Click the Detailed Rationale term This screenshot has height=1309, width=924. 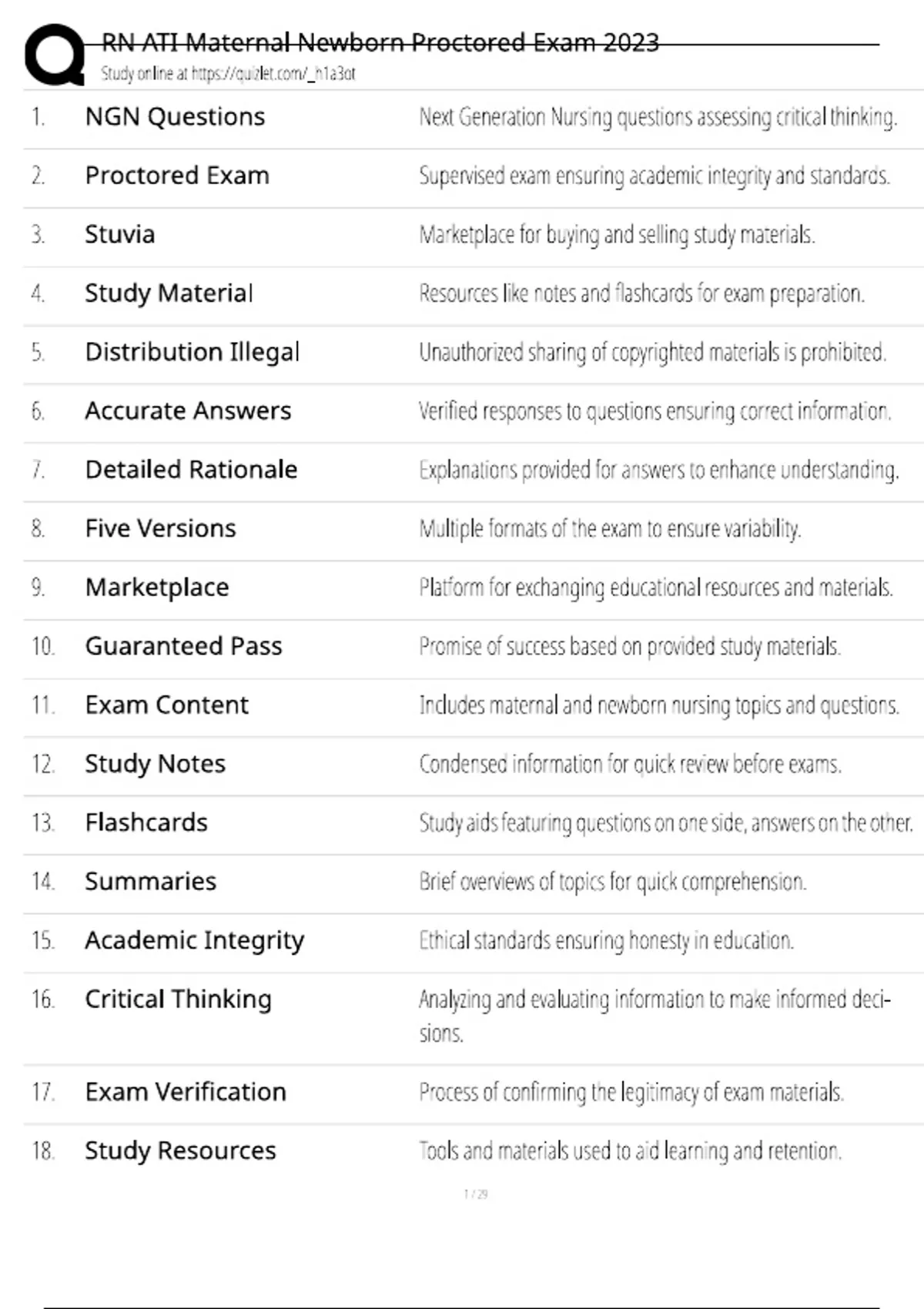[191, 470]
